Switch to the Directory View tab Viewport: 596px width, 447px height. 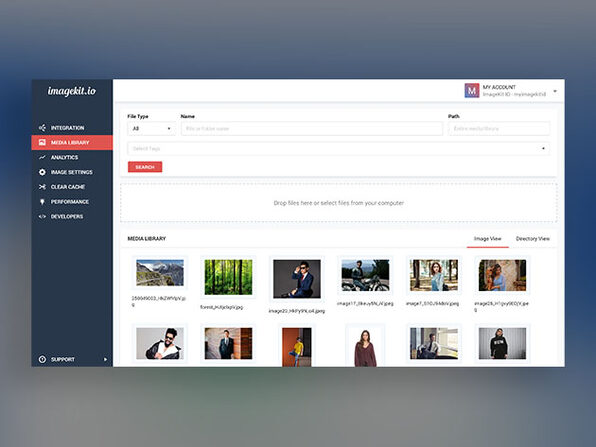[x=533, y=239]
